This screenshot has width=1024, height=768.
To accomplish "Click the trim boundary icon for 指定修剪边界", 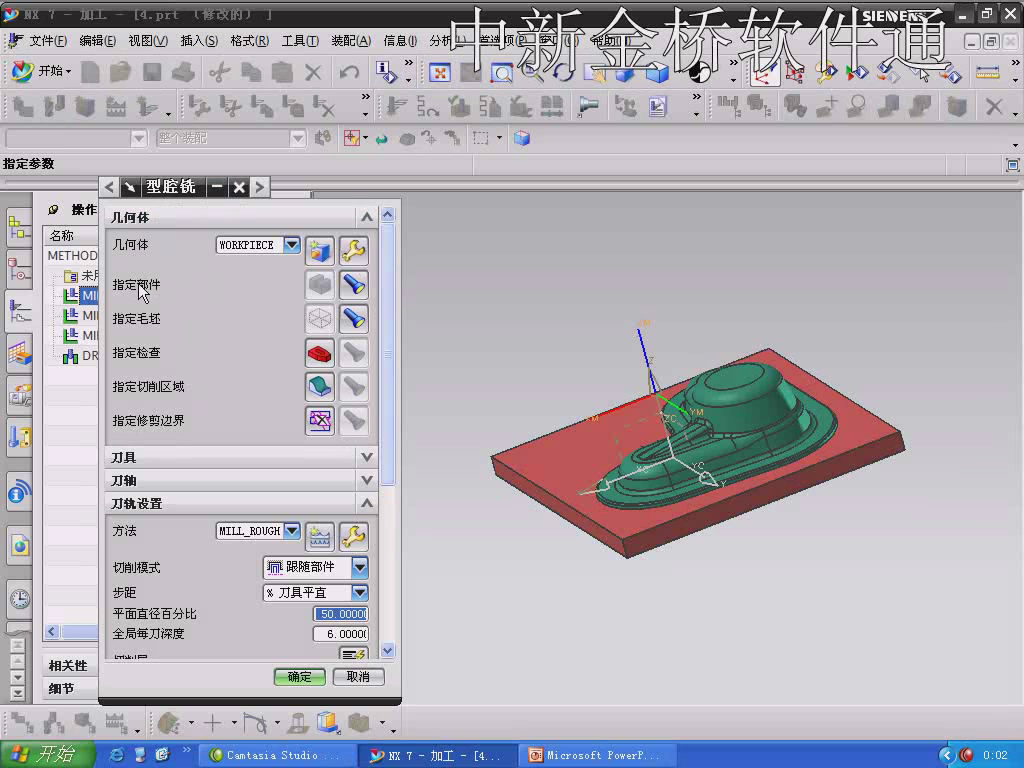I will [x=319, y=421].
